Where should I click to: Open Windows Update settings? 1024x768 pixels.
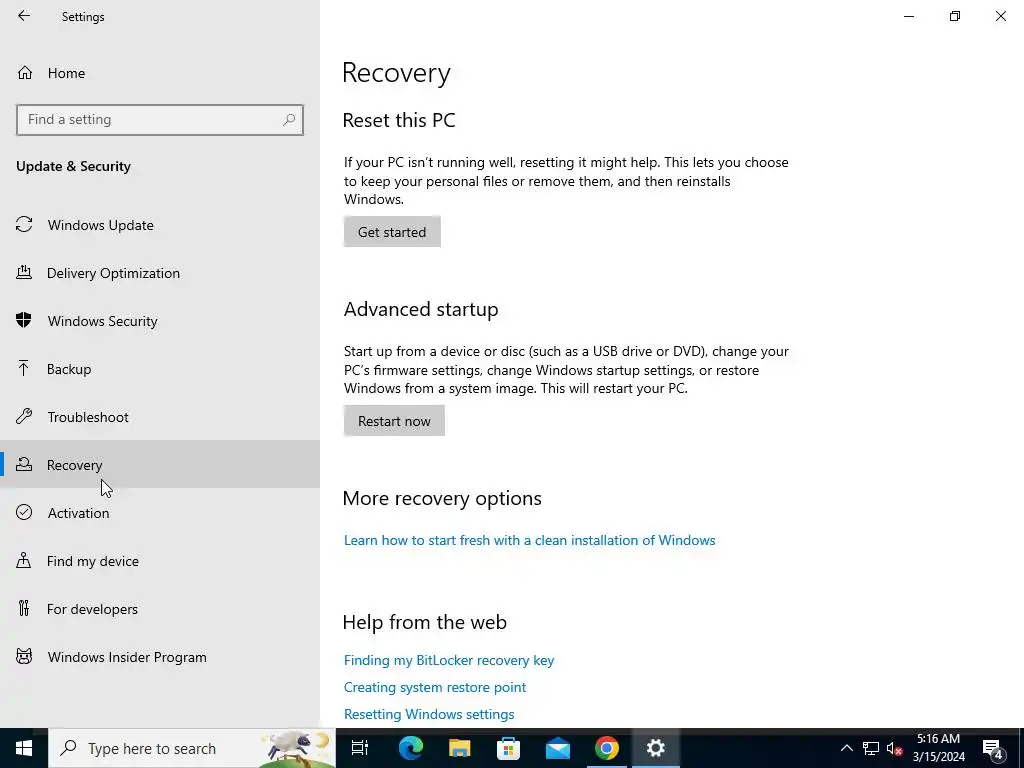160,225
